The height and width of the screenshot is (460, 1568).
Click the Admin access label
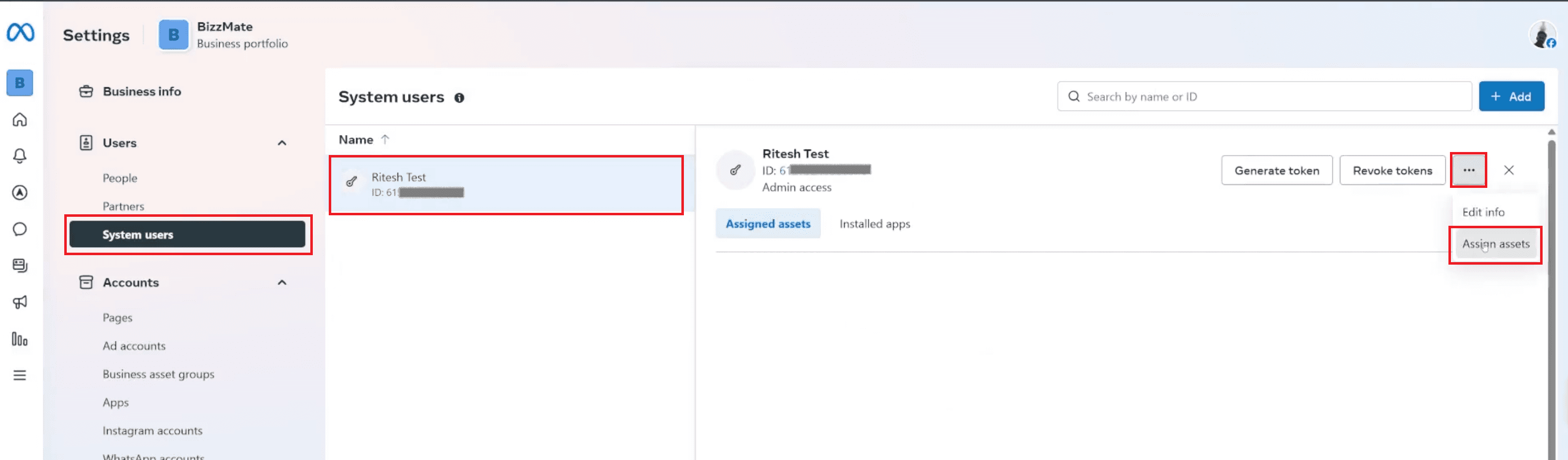796,187
